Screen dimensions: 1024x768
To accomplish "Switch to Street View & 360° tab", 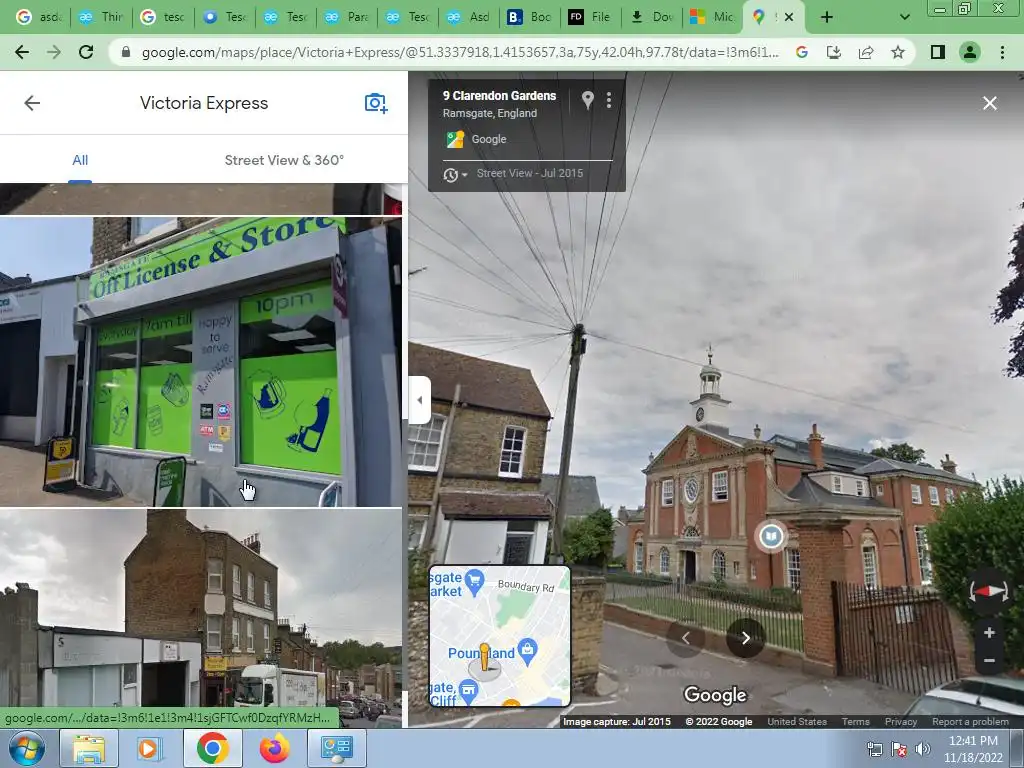I will 284,160.
